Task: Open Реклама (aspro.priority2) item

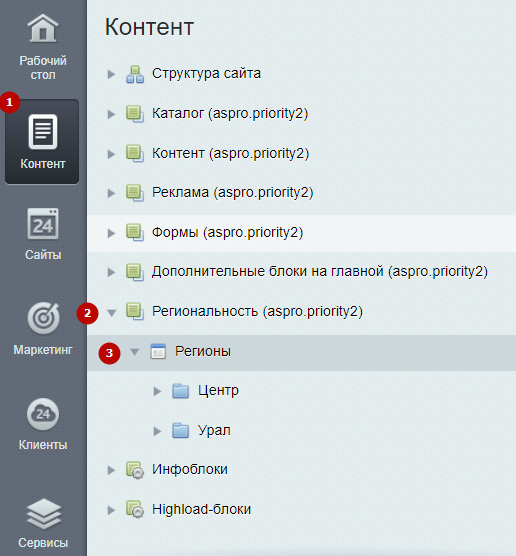Action: click(x=233, y=193)
